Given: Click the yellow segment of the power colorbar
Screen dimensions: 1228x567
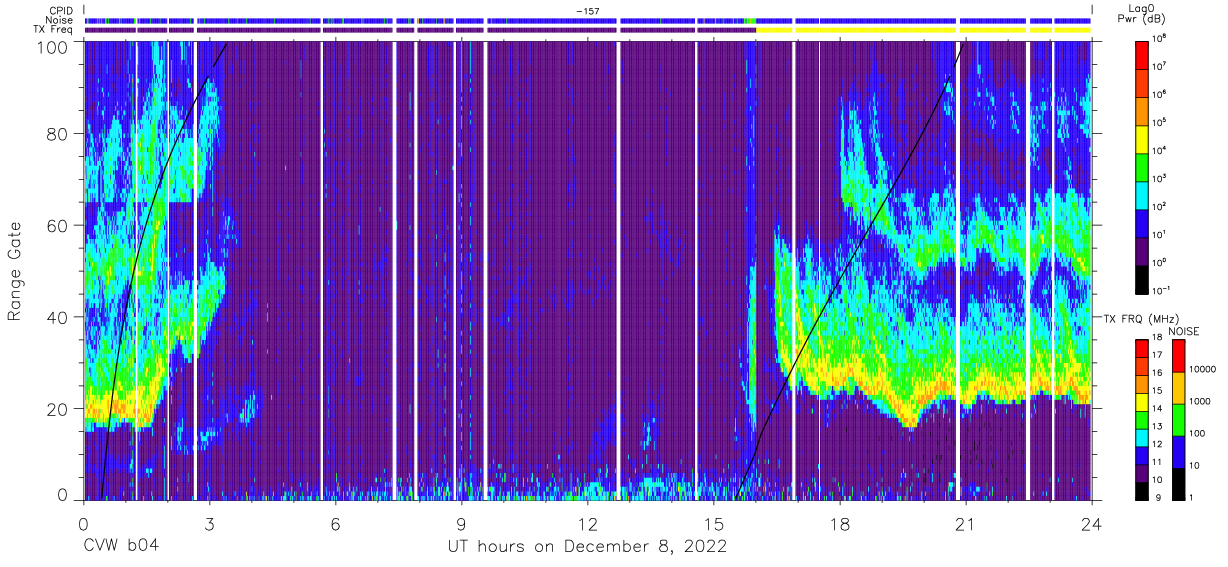Looking at the screenshot, I should coord(1143,138).
